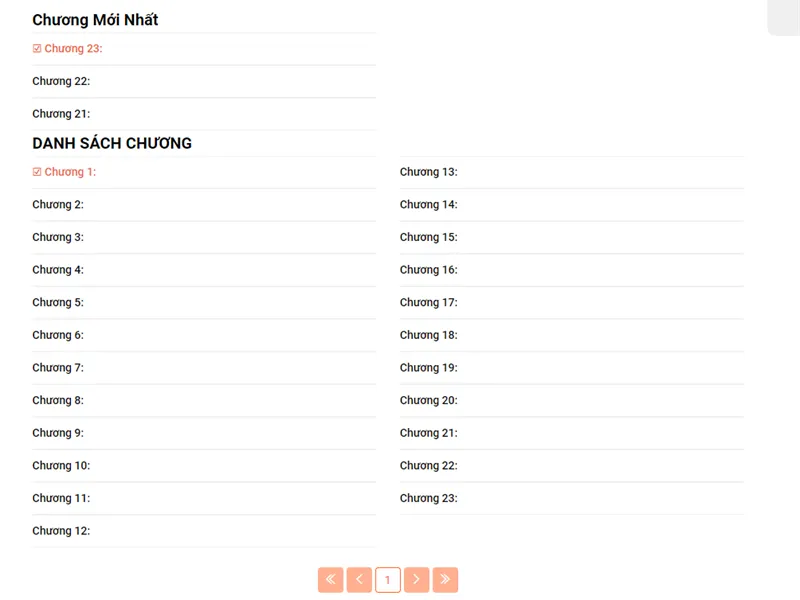Image resolution: width=800 pixels, height=600 pixels.
Task: Select Chương 8 in the chapter list
Action: [58, 401]
